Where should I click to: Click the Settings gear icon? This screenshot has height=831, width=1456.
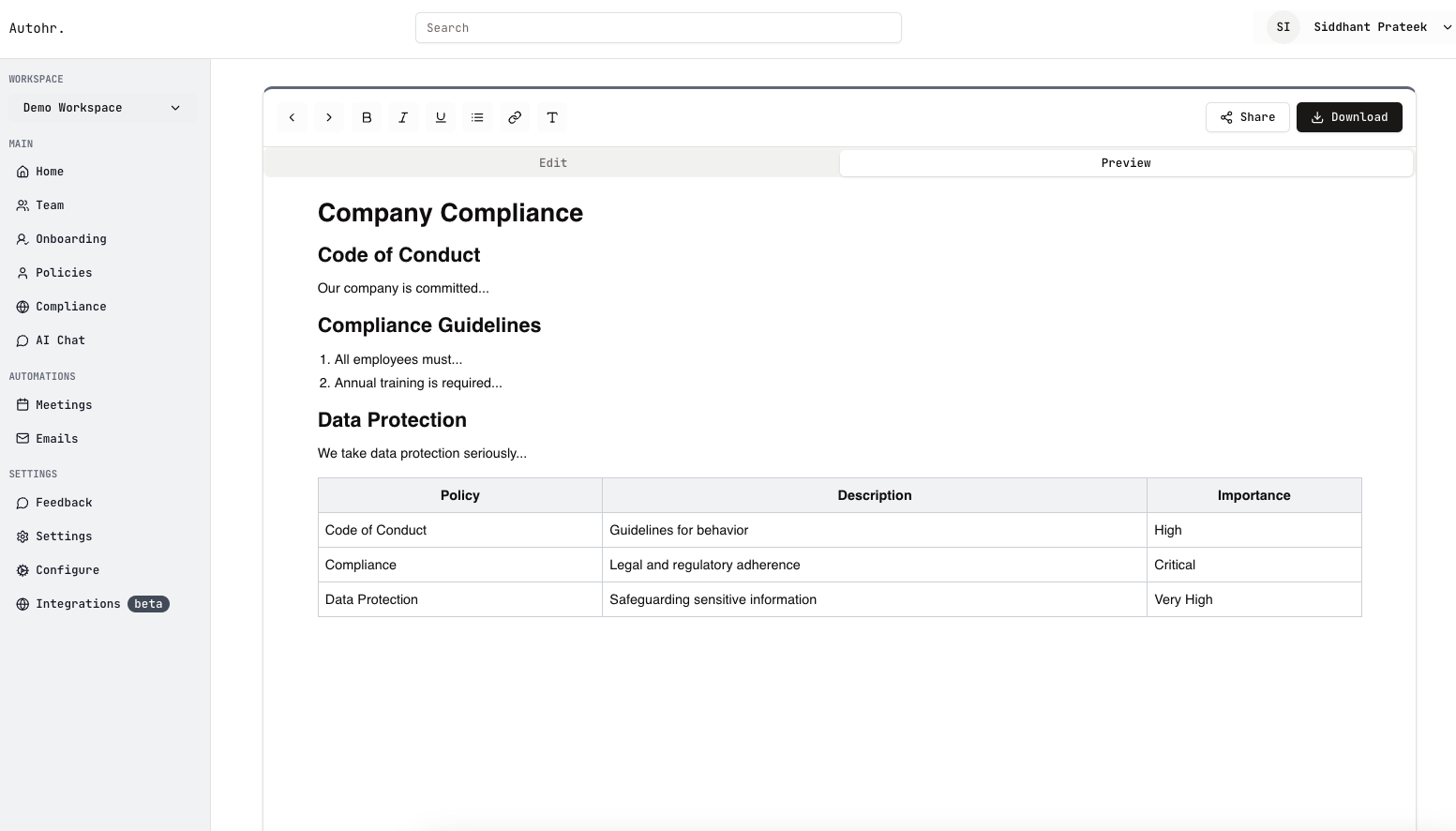point(23,536)
